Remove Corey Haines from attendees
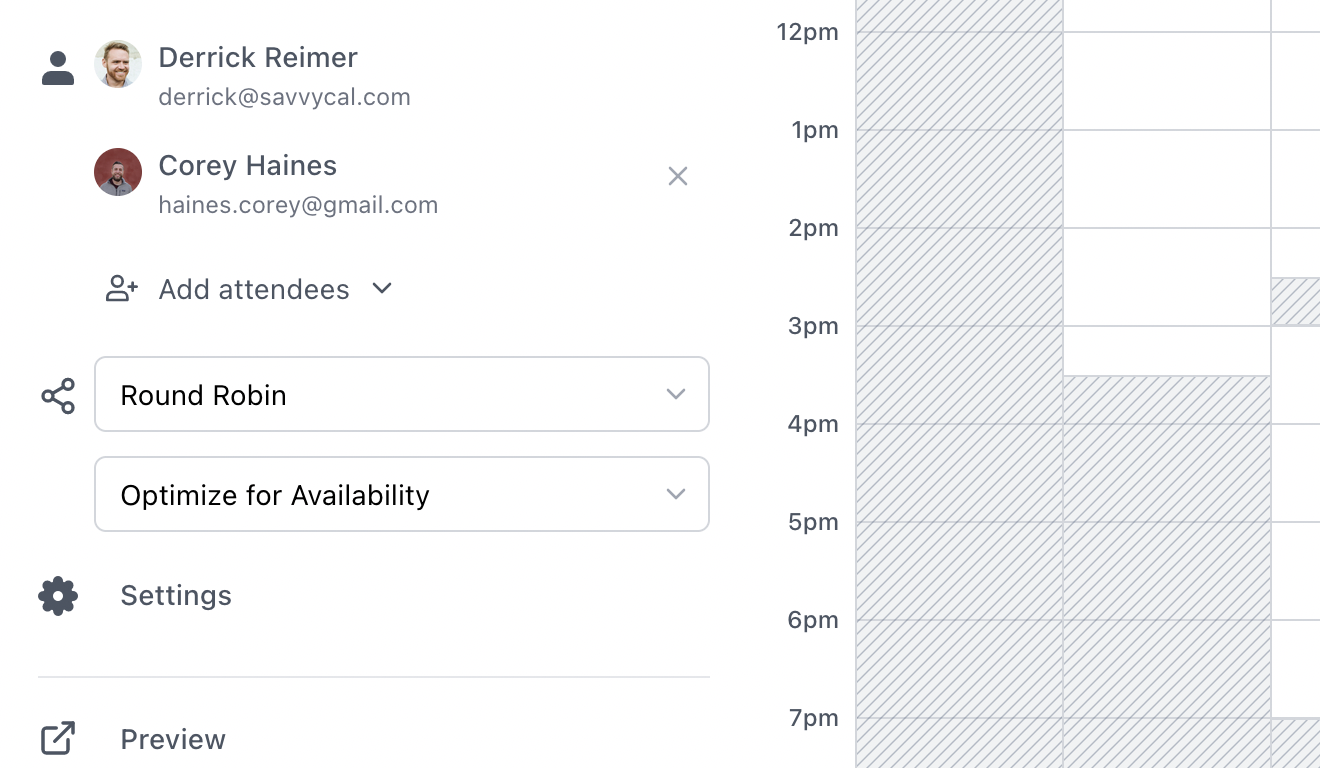Screen dimensions: 1320x768 click(678, 176)
